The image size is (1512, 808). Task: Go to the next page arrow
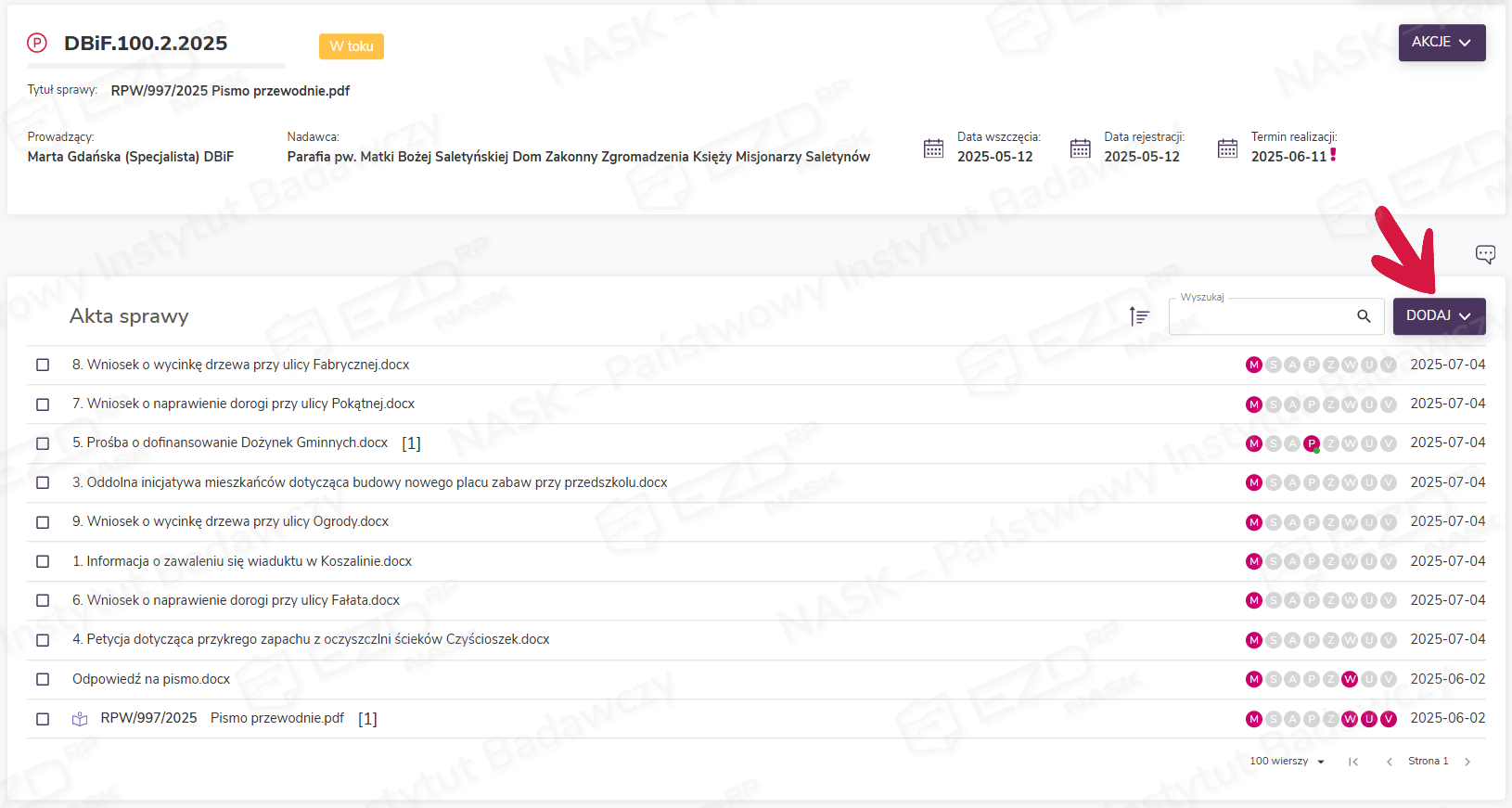(x=1467, y=762)
